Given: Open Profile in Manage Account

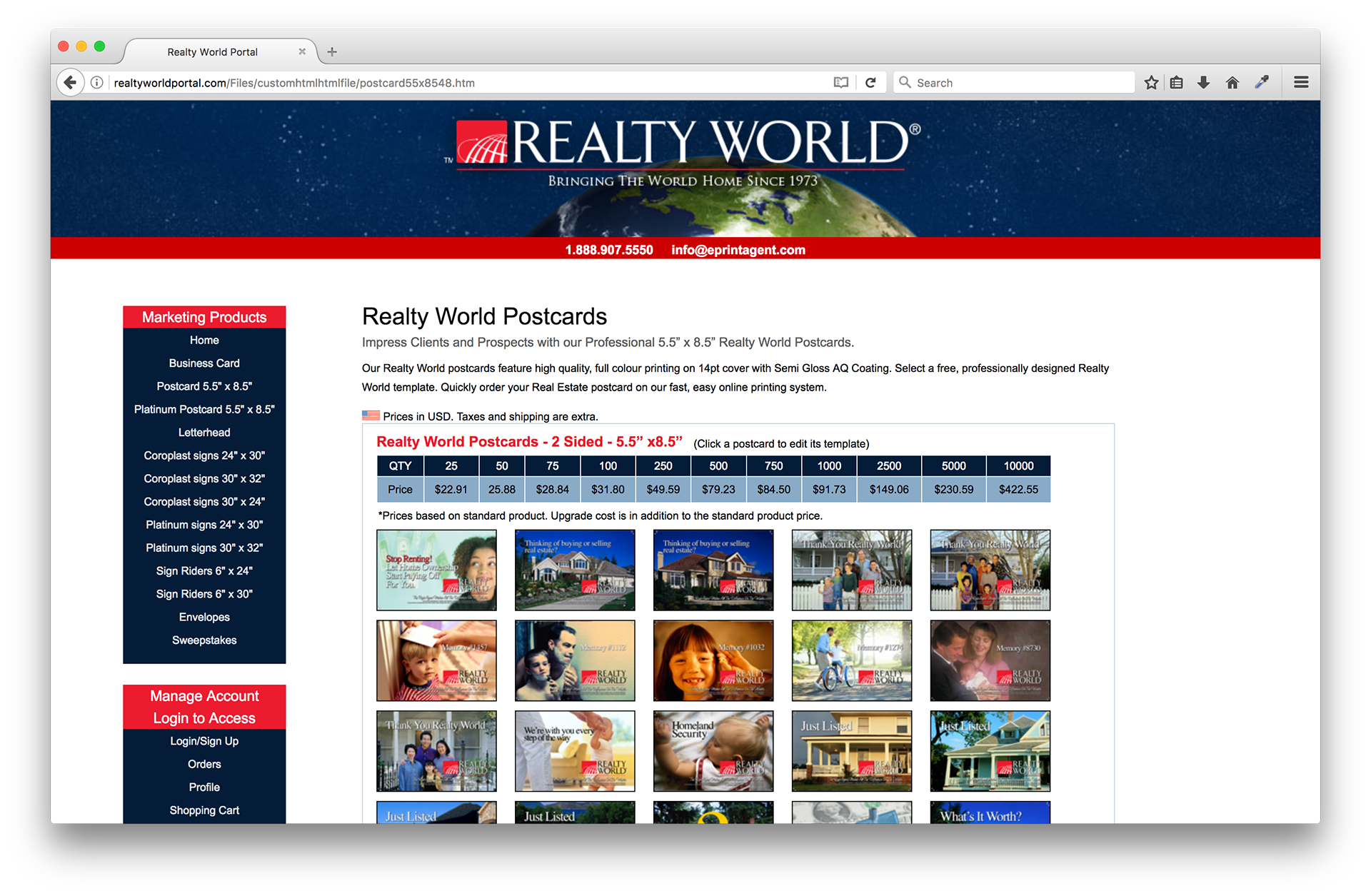Looking at the screenshot, I should tap(204, 787).
